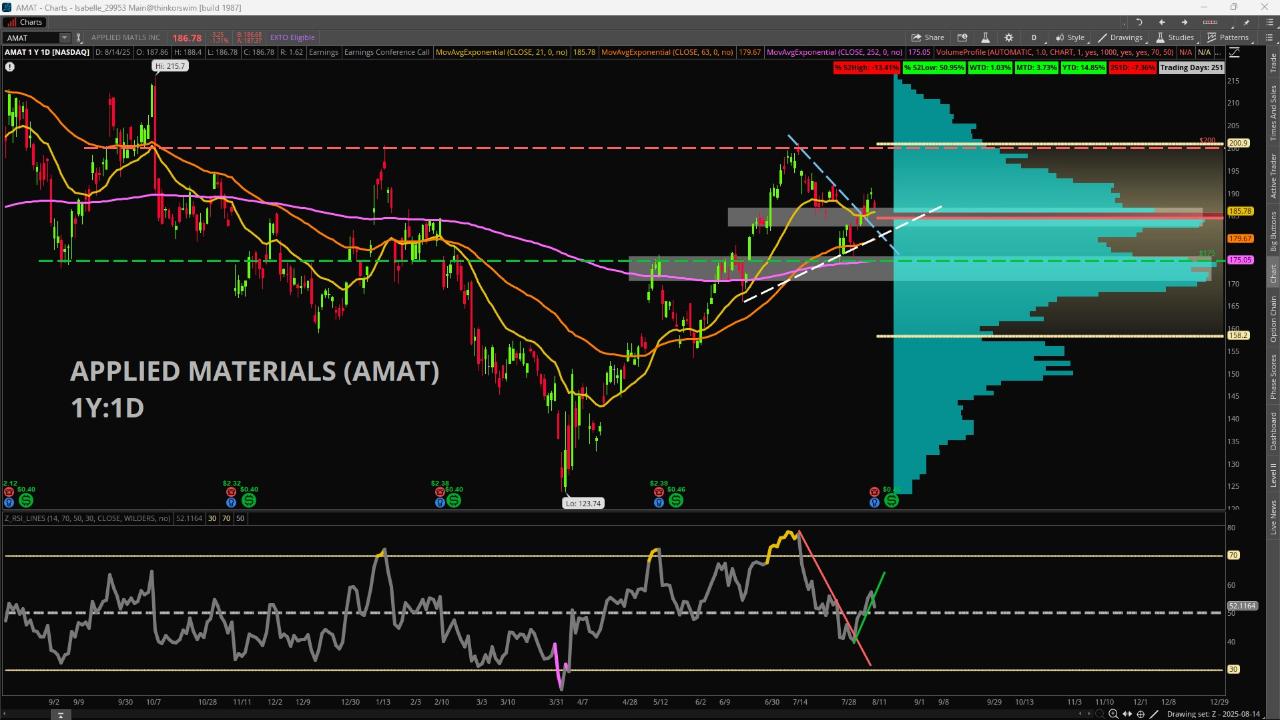Click the flask Edit Studies icon
The width and height of the screenshot is (1280, 720).
click(x=985, y=38)
